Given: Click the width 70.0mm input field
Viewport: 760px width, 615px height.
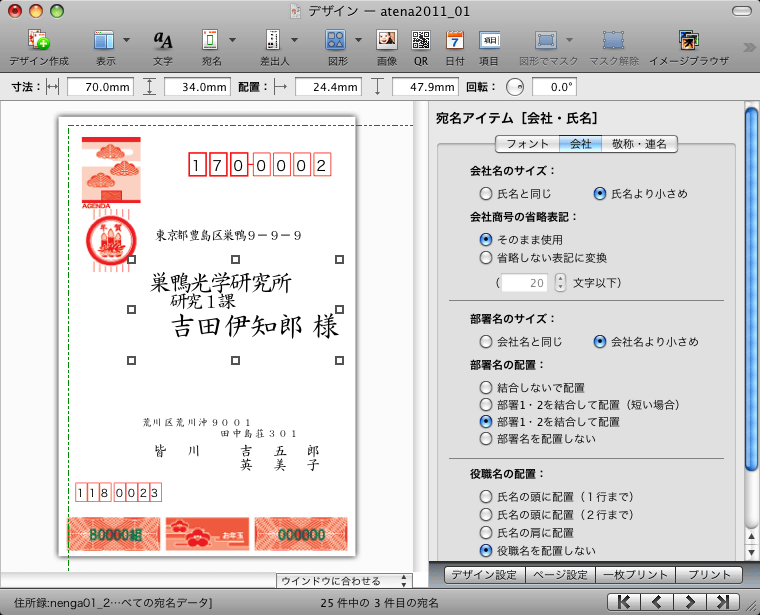Looking at the screenshot, I should point(100,87).
